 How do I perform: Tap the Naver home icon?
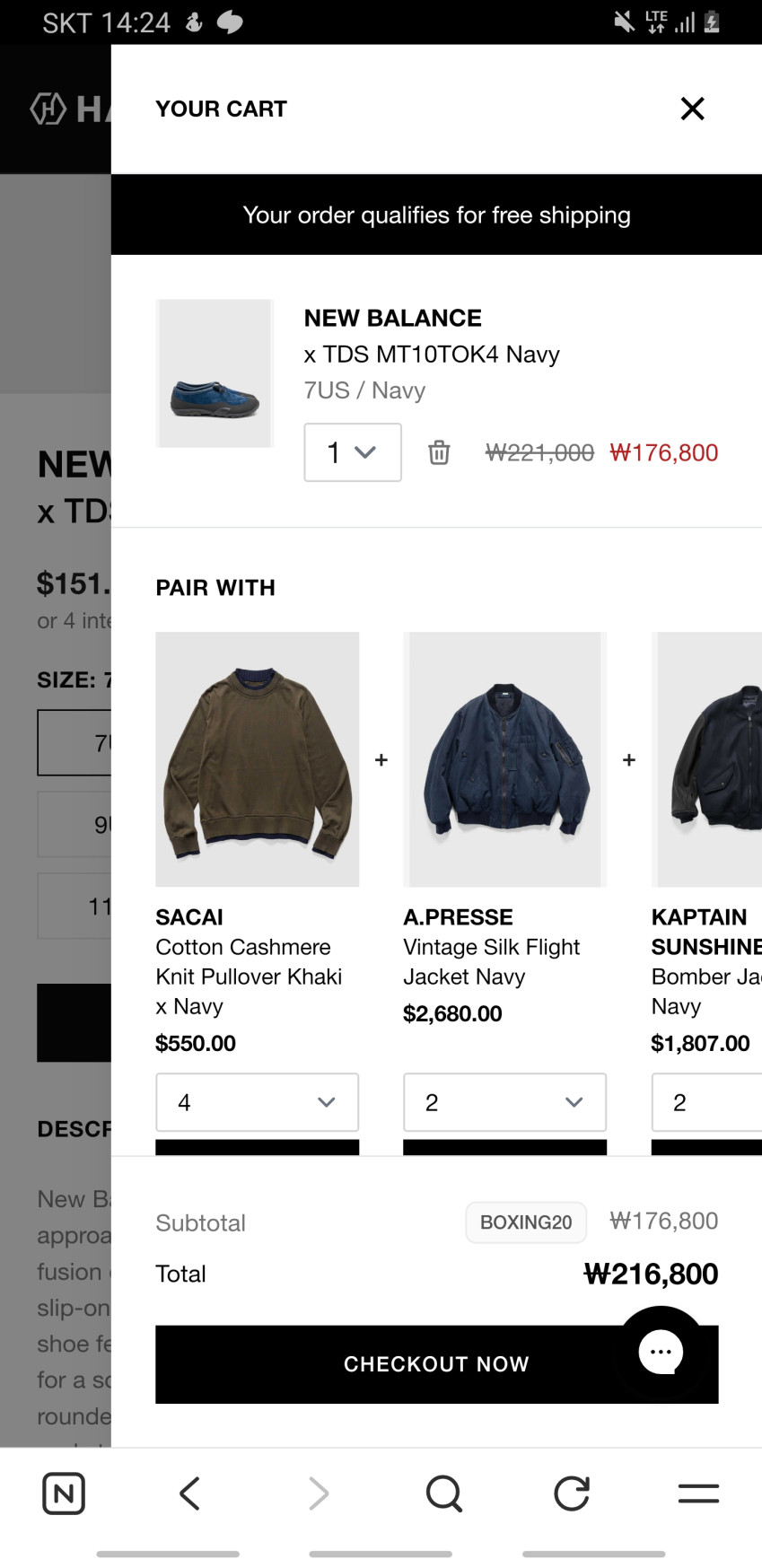pyautogui.click(x=64, y=1494)
